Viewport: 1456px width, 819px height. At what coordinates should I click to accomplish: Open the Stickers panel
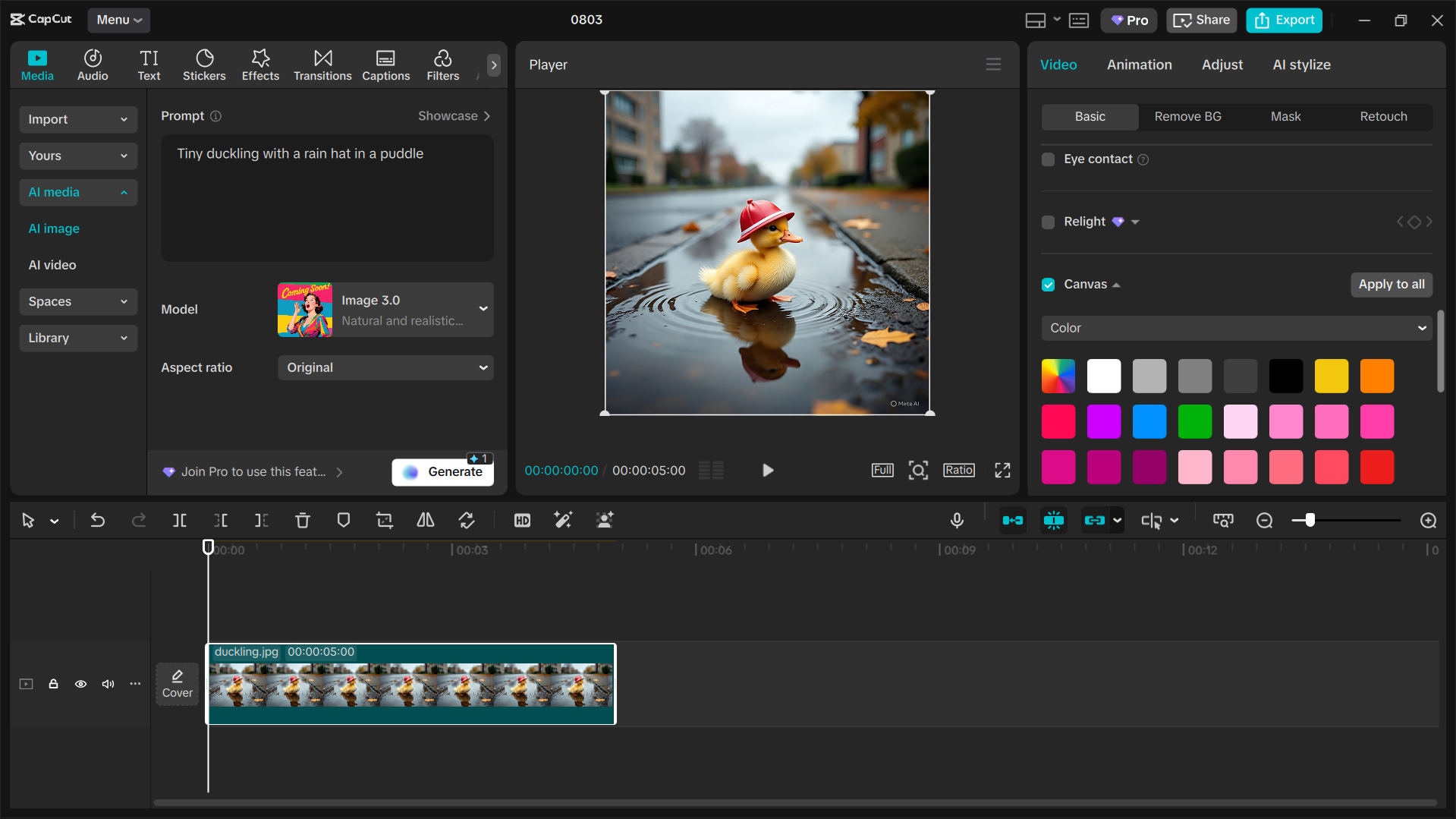[204, 65]
